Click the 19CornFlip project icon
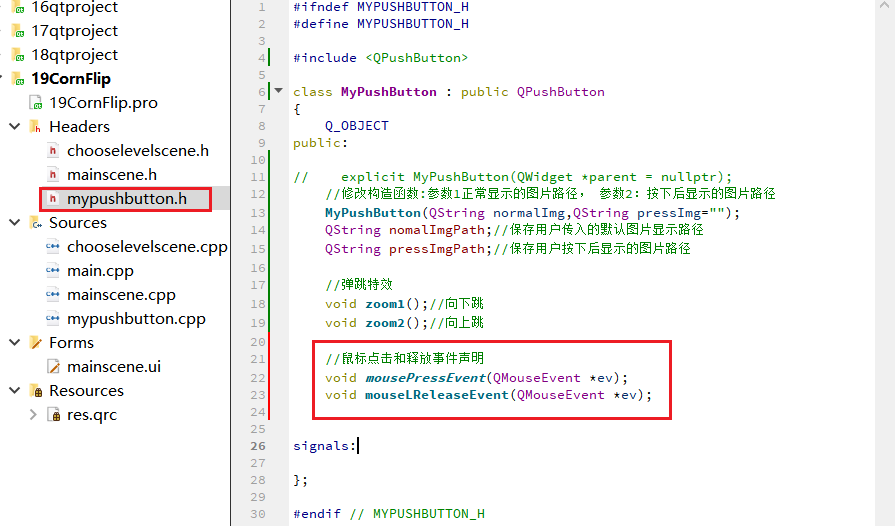 [18, 79]
